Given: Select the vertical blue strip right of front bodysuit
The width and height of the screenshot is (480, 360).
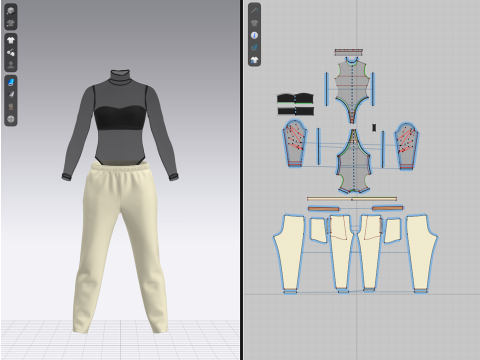Looking at the screenshot, I should point(373,89).
